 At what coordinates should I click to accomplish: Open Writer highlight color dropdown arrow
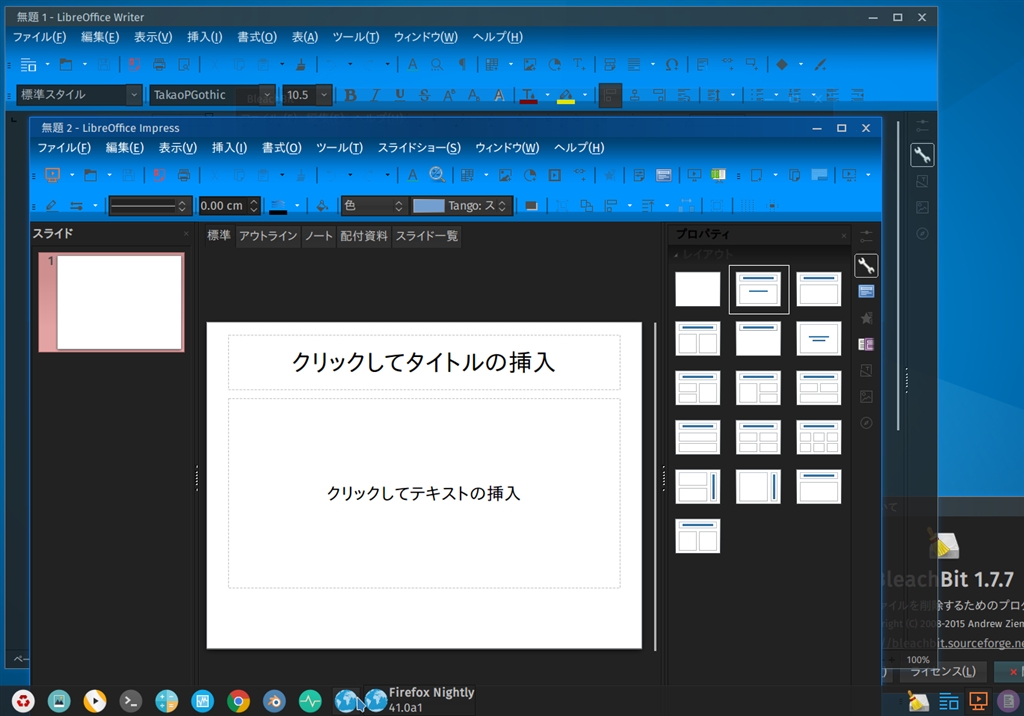click(x=584, y=95)
